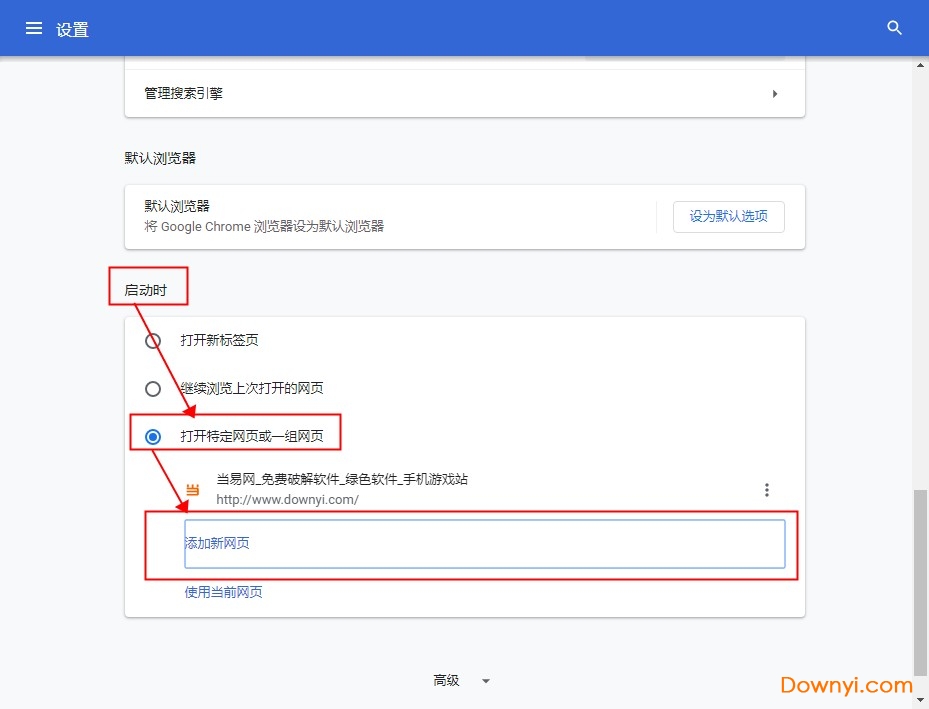929x709 pixels.
Task: Click the orange favicon of the 当易网 entry
Action: tap(193, 490)
